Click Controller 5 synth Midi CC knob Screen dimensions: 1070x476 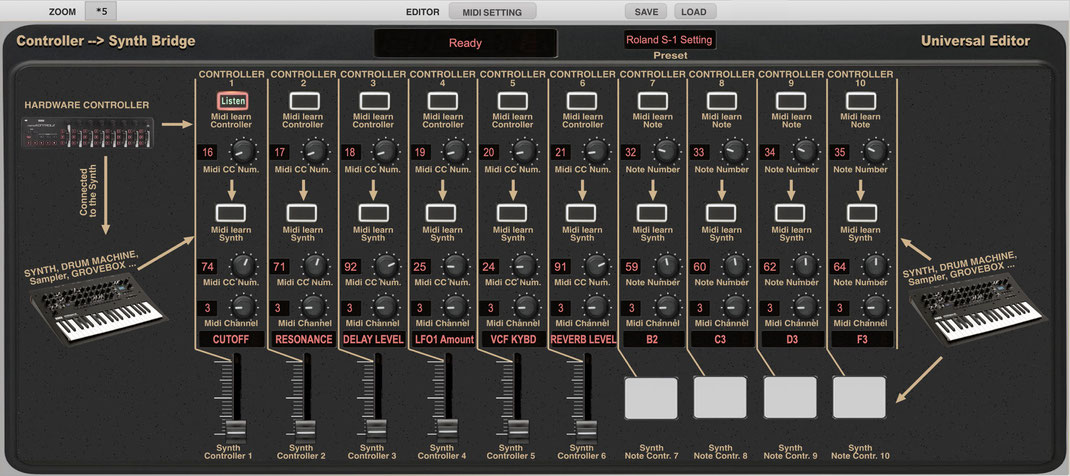pos(523,265)
